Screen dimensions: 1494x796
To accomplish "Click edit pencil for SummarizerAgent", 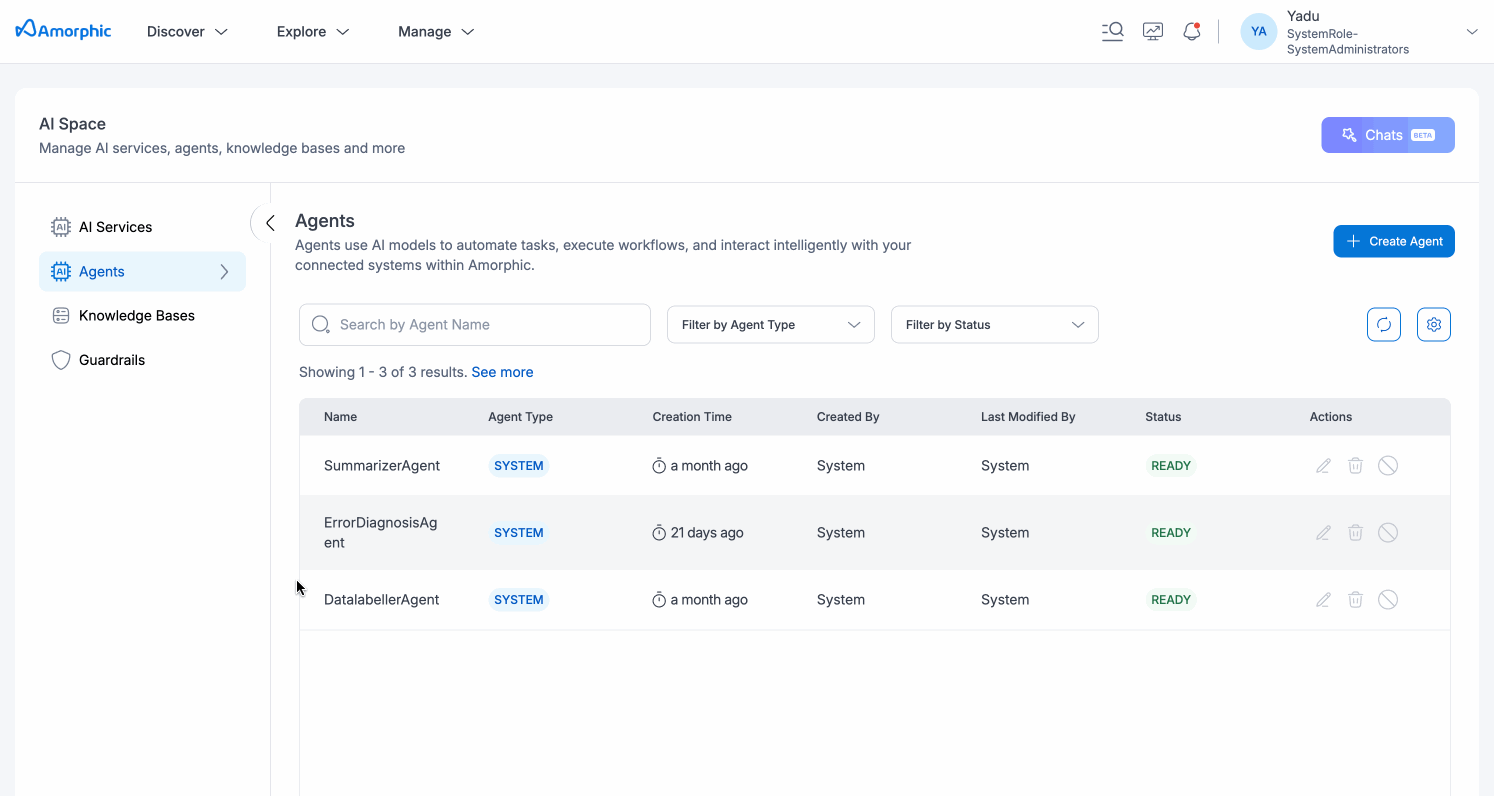I will [1323, 466].
